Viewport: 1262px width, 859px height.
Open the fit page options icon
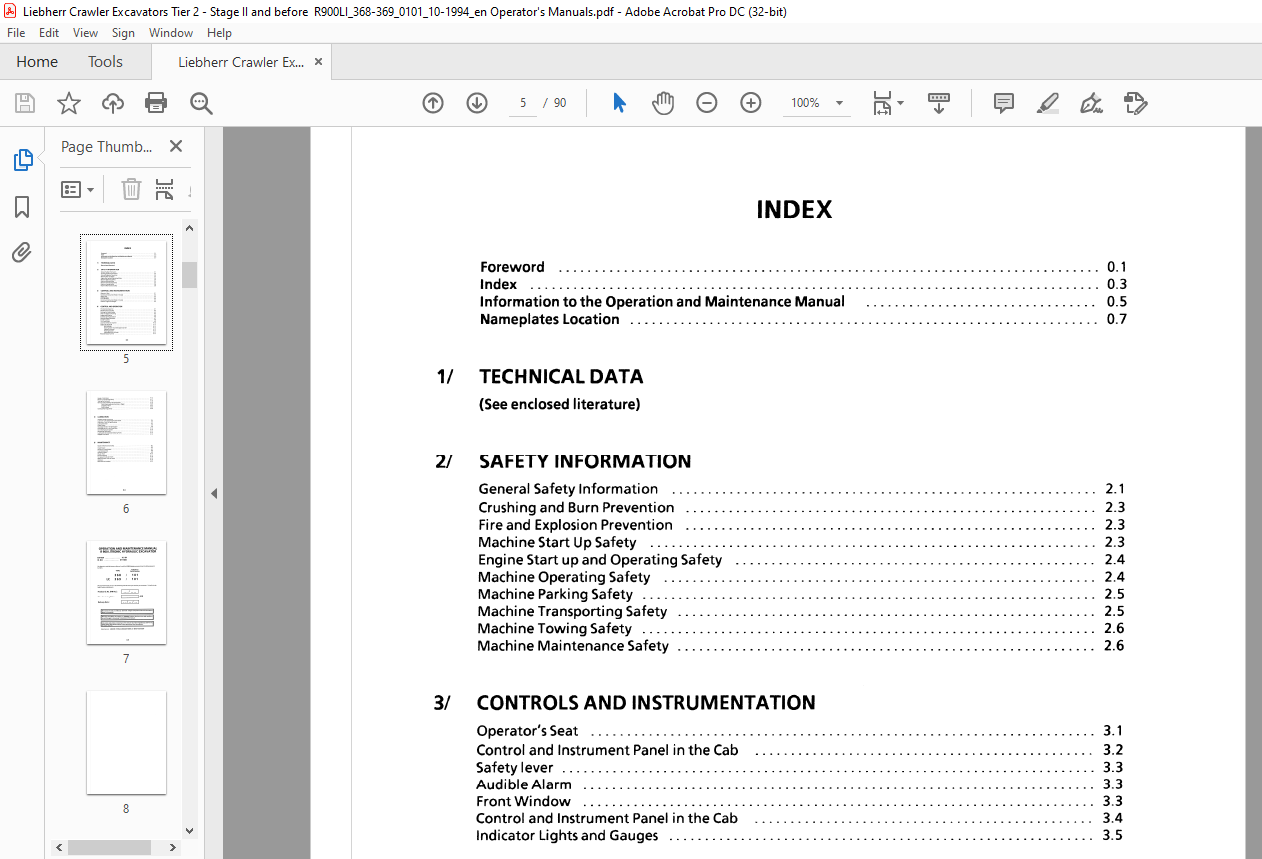(887, 103)
